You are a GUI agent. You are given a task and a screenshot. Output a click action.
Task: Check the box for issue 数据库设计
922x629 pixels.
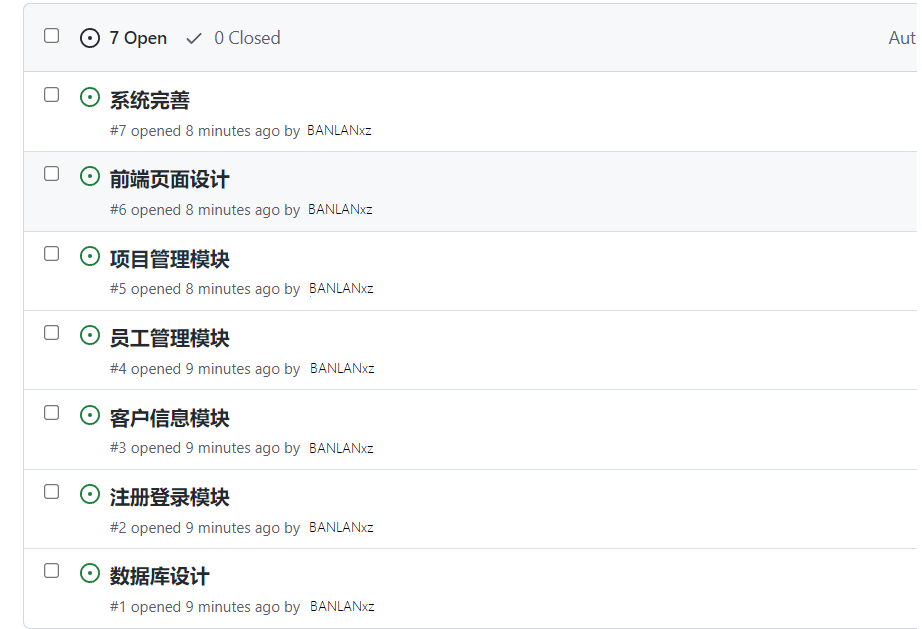[52, 571]
